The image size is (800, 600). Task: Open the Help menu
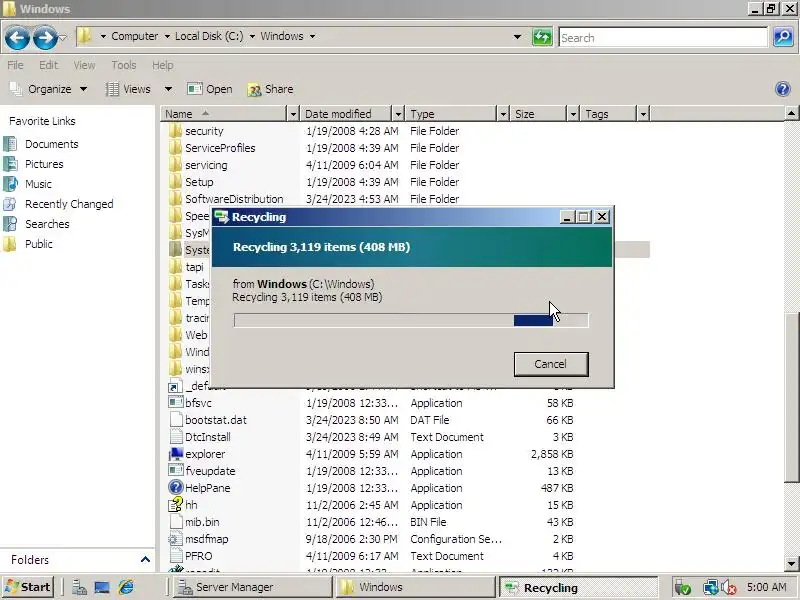(162, 65)
